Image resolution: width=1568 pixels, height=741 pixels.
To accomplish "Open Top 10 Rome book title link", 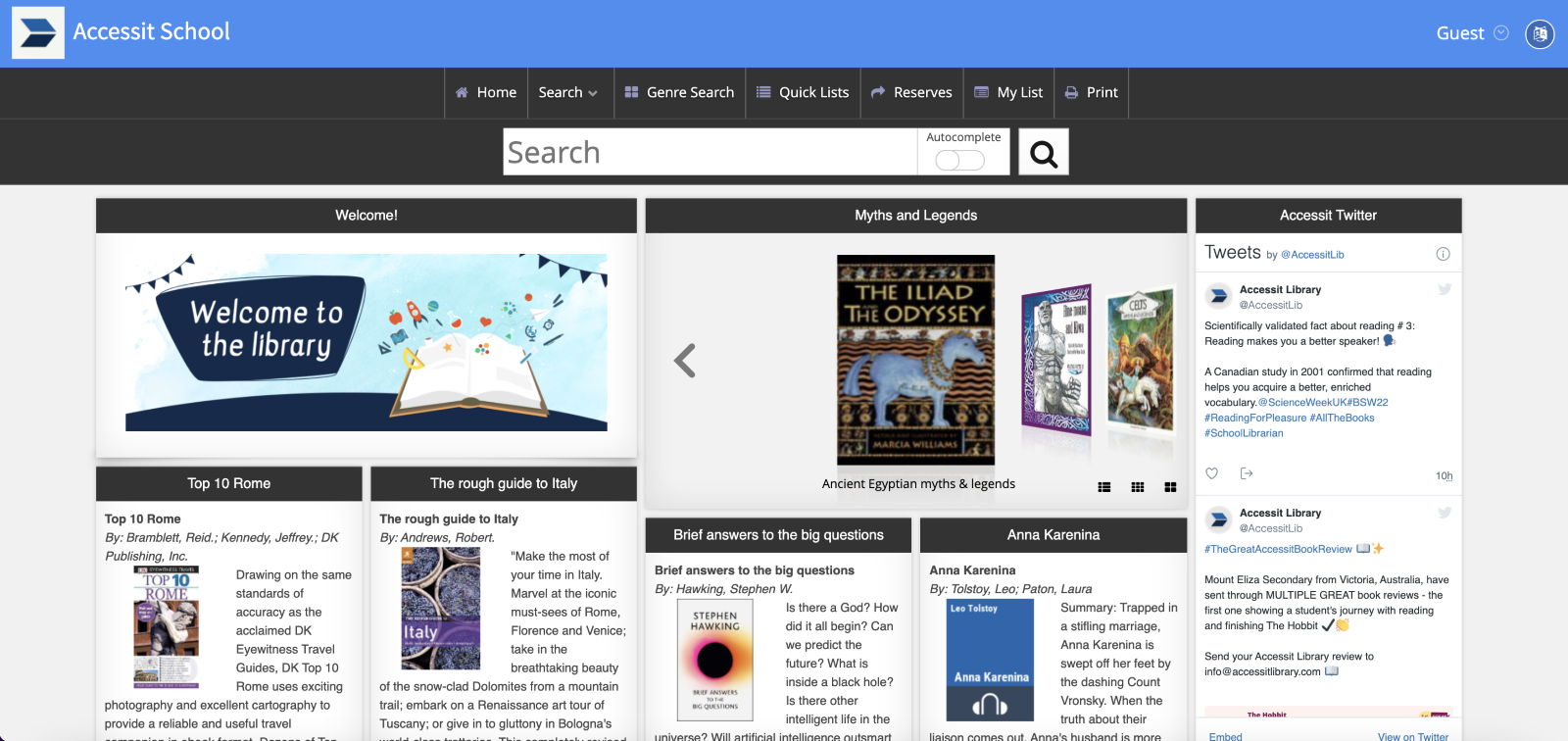I will 143,519.
